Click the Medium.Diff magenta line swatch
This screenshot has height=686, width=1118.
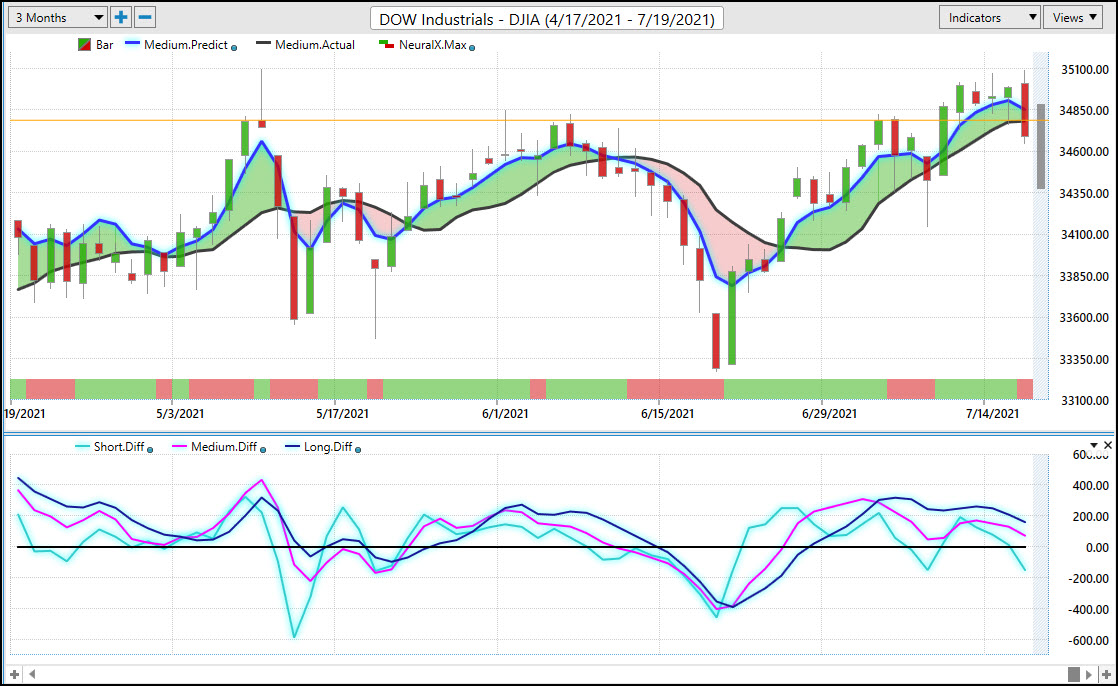180,446
